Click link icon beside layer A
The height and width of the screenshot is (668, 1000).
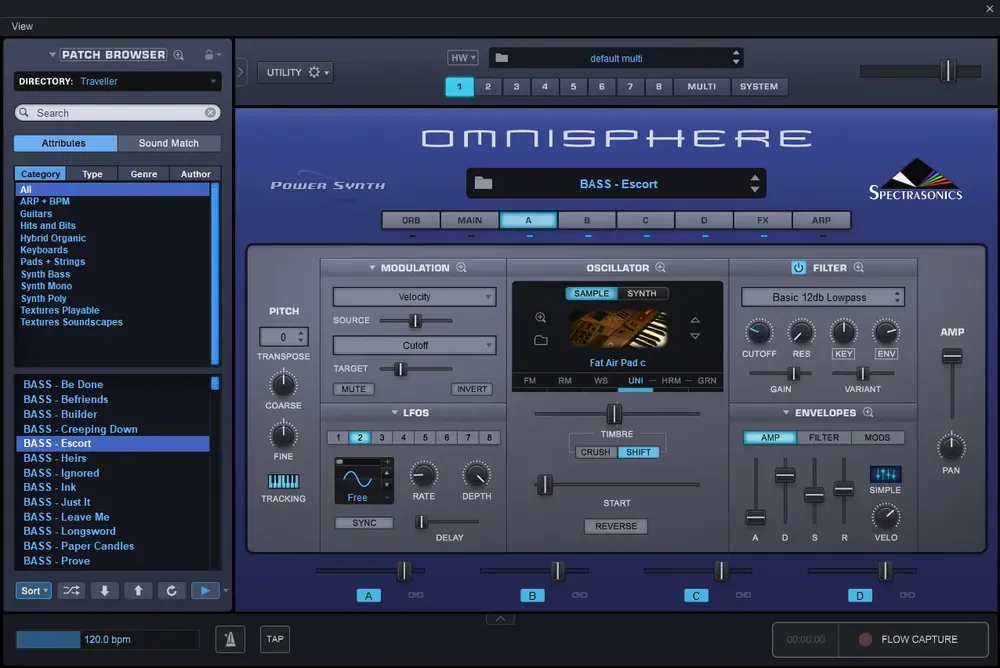[x=416, y=595]
